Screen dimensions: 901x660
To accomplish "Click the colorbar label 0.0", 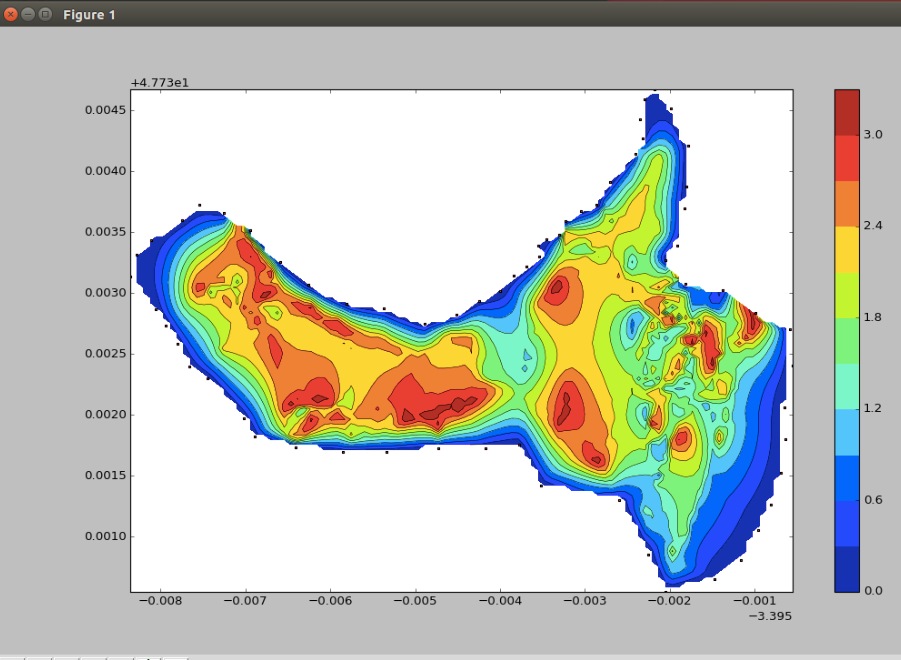I will [873, 590].
